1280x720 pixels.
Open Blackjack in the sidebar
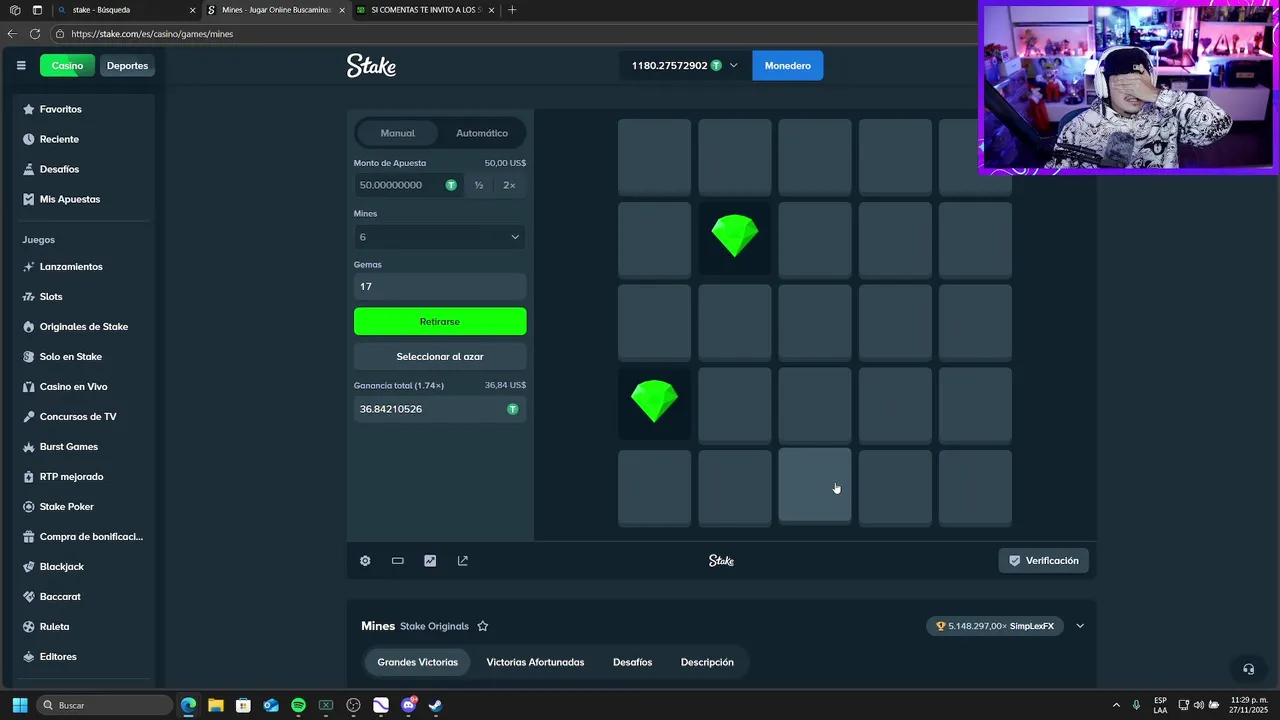pyautogui.click(x=84, y=567)
